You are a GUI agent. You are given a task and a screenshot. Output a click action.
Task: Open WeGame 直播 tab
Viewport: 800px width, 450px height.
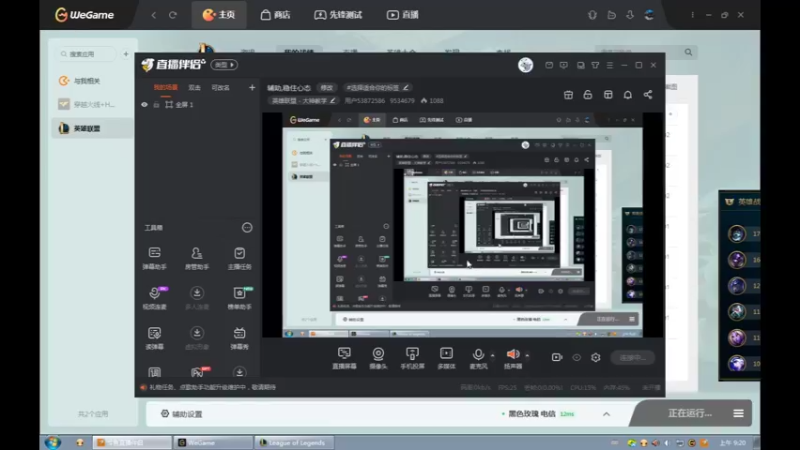tap(403, 15)
